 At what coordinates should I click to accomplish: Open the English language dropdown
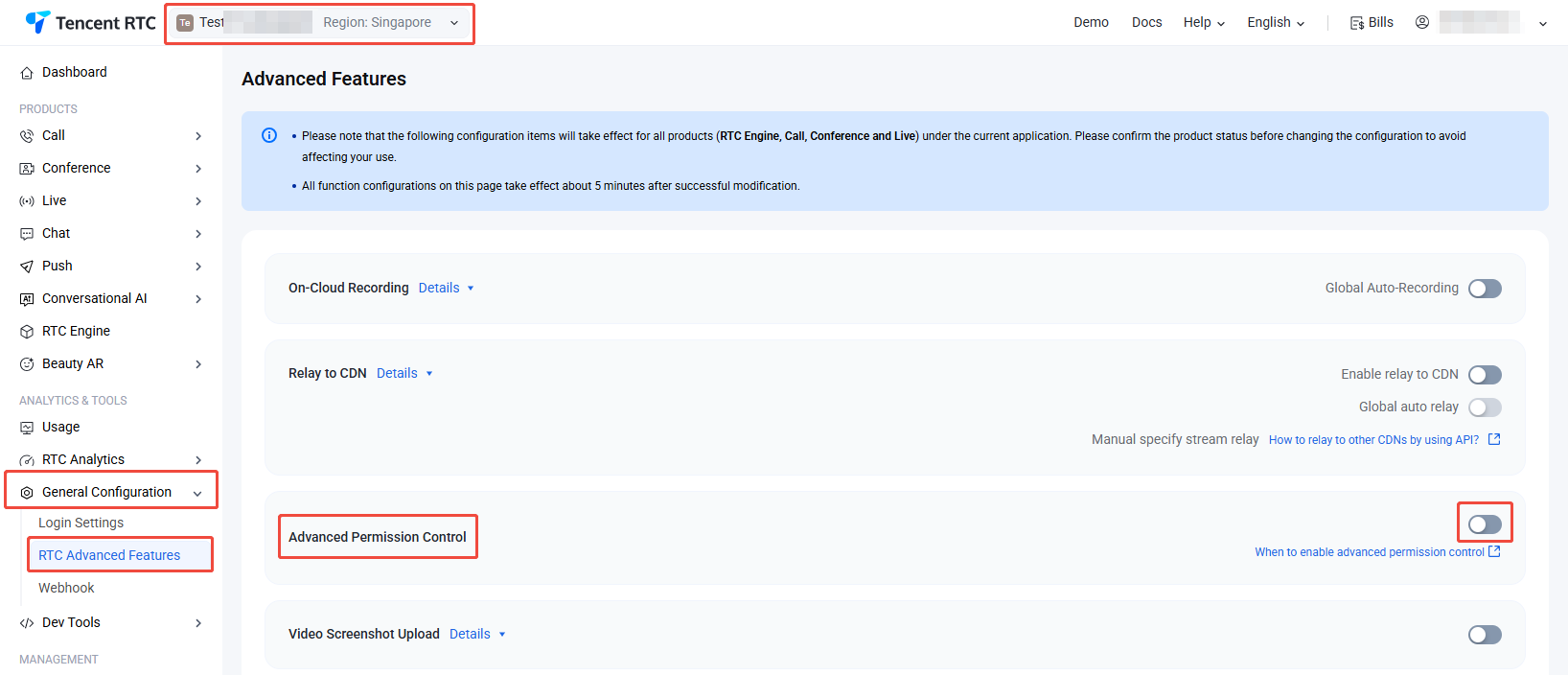[x=1276, y=22]
